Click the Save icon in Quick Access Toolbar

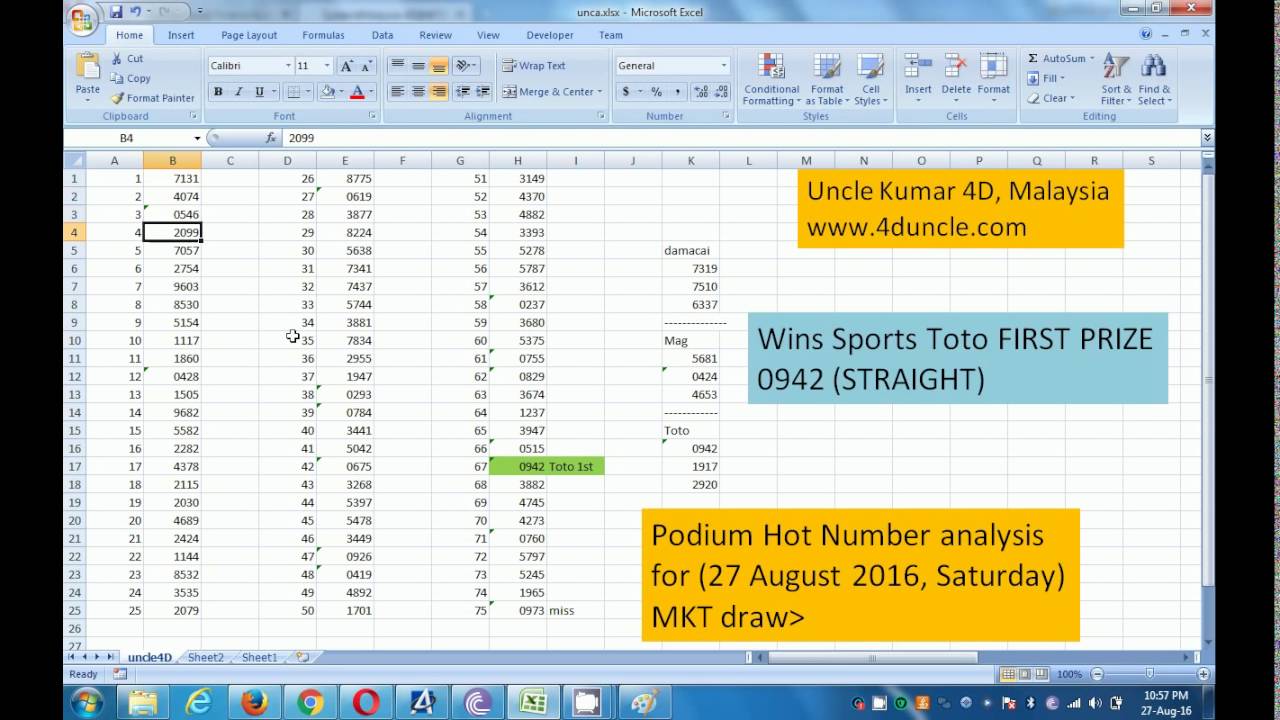(116, 12)
